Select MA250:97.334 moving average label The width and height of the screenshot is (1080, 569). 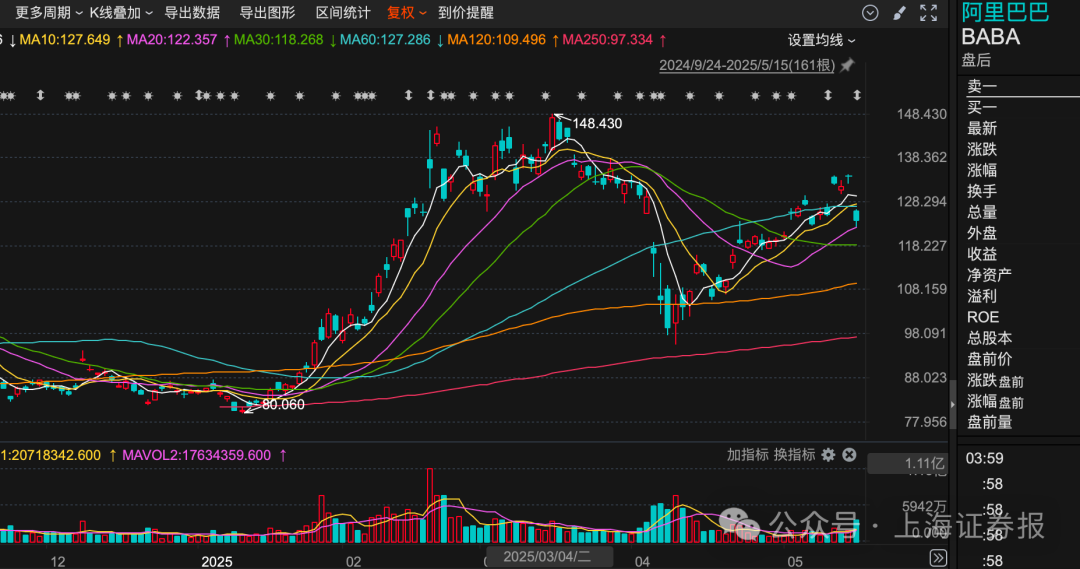(608, 40)
